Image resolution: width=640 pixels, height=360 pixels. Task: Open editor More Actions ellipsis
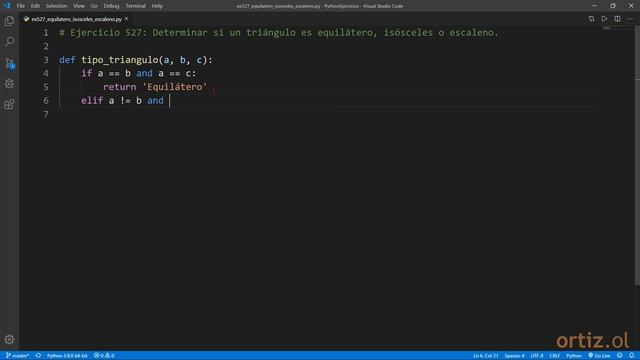630,19
